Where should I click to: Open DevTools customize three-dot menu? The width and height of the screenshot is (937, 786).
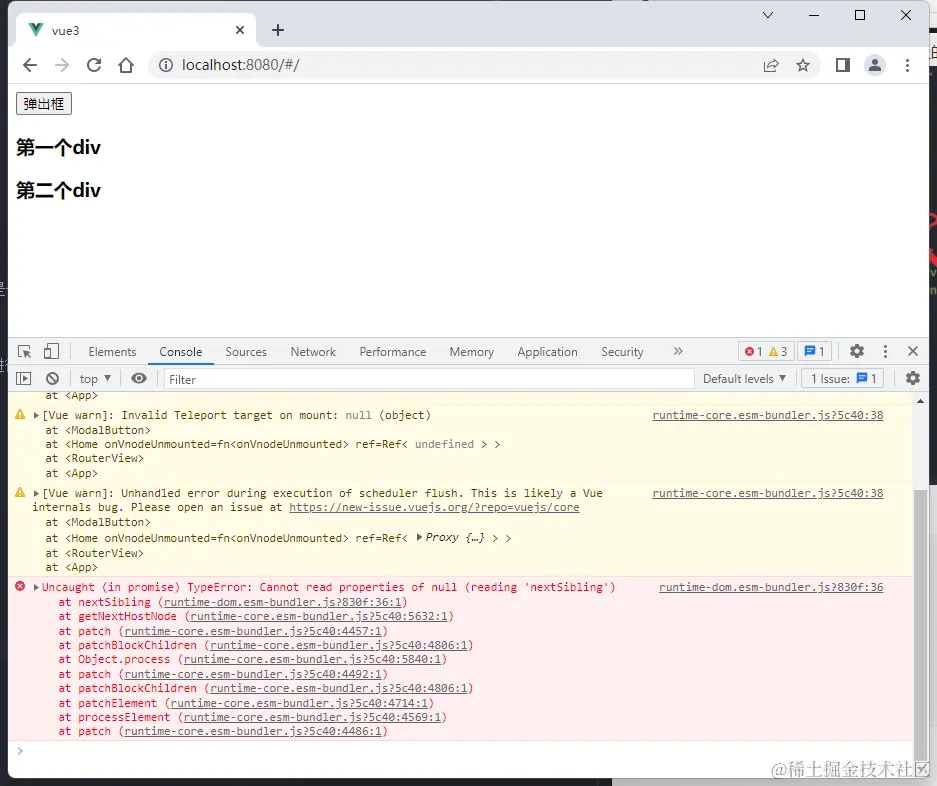click(x=885, y=351)
